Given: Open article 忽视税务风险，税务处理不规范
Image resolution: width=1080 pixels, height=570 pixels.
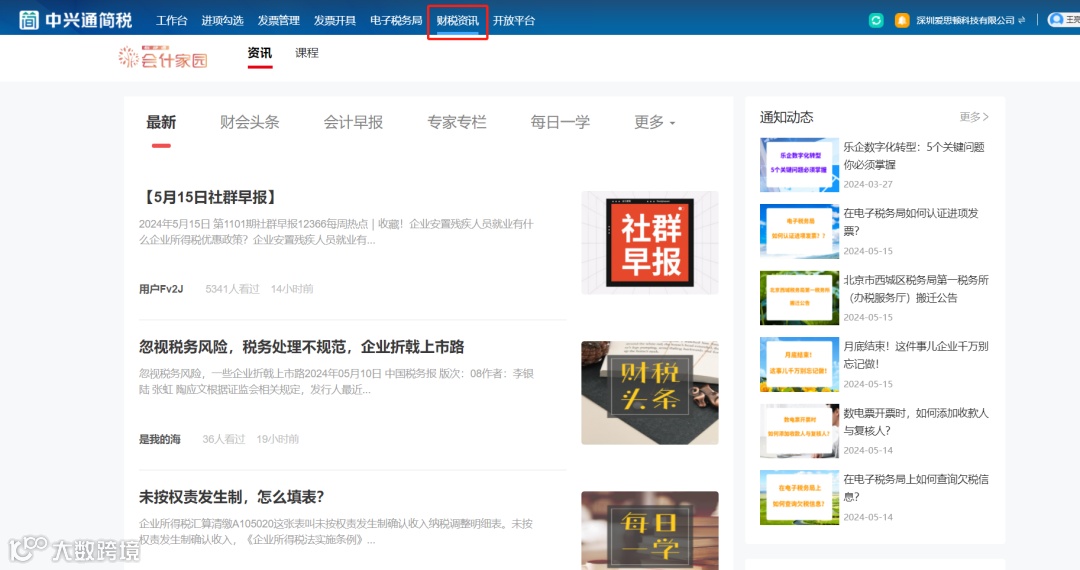Looking at the screenshot, I should (302, 347).
